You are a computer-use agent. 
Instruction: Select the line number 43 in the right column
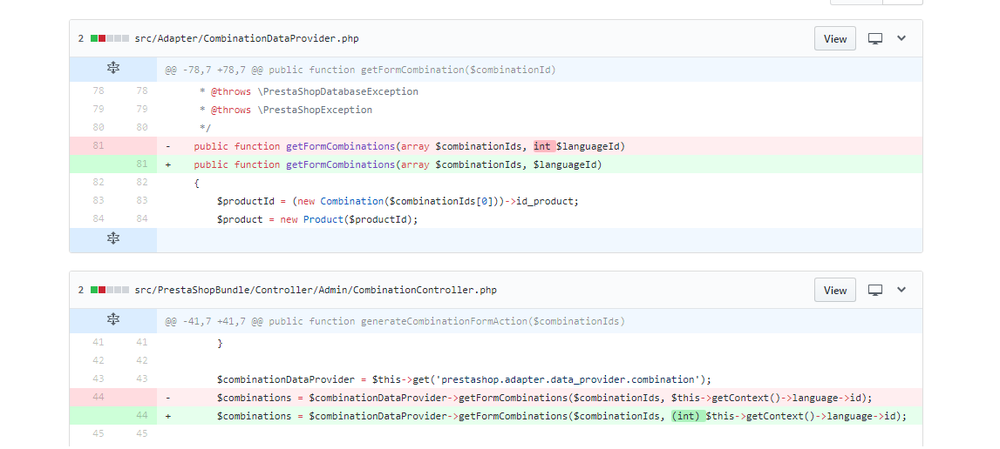142,379
